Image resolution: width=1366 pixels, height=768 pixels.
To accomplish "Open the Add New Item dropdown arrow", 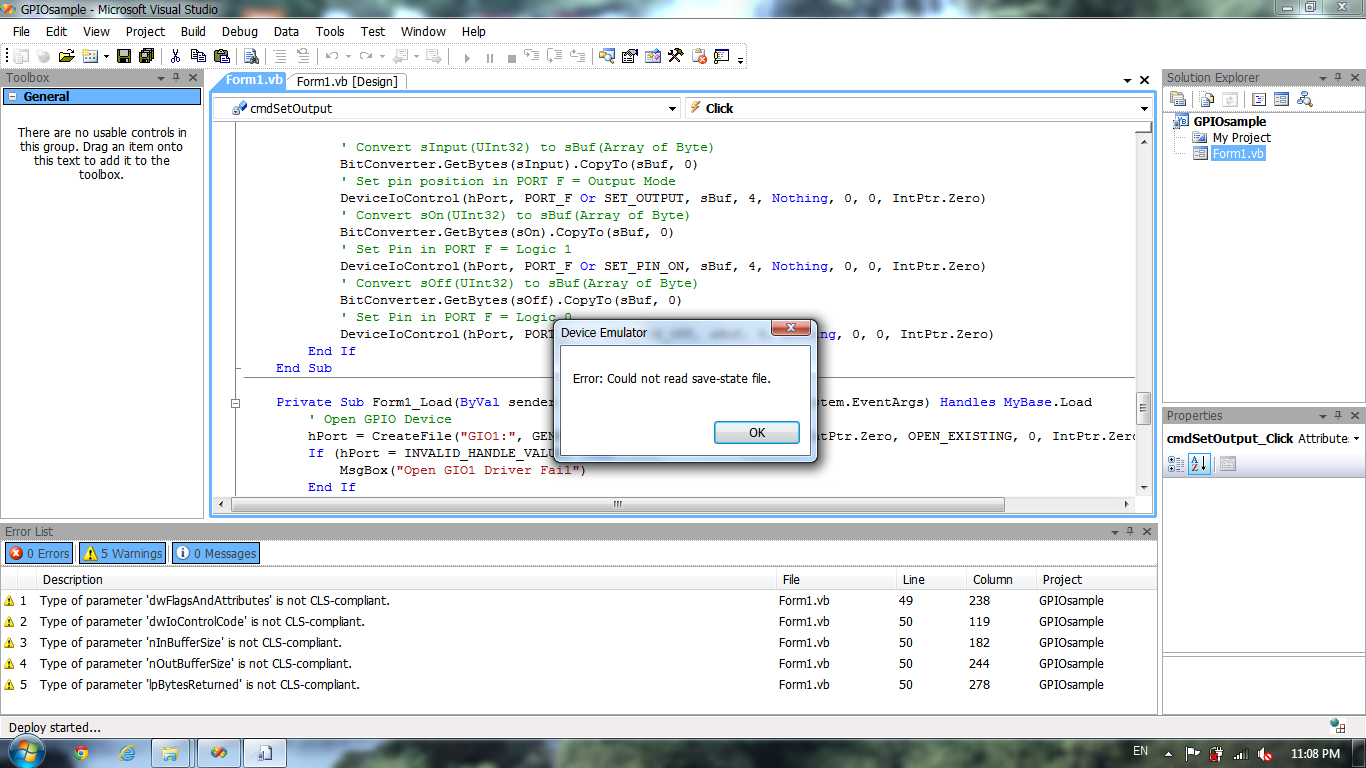I will 106,56.
